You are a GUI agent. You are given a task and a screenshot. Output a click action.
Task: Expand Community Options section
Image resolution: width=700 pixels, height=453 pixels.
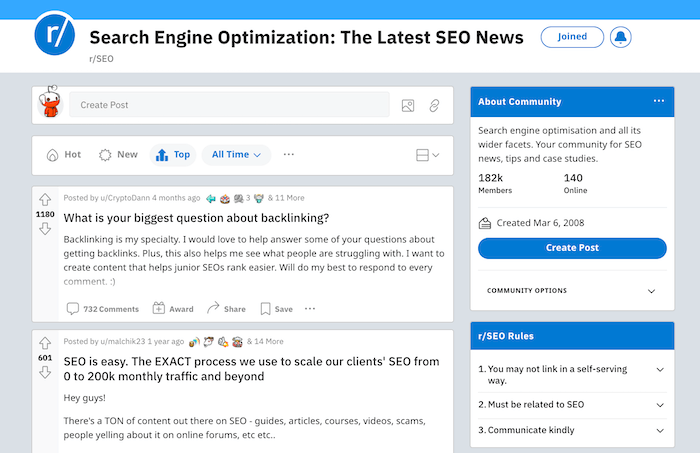tap(572, 291)
